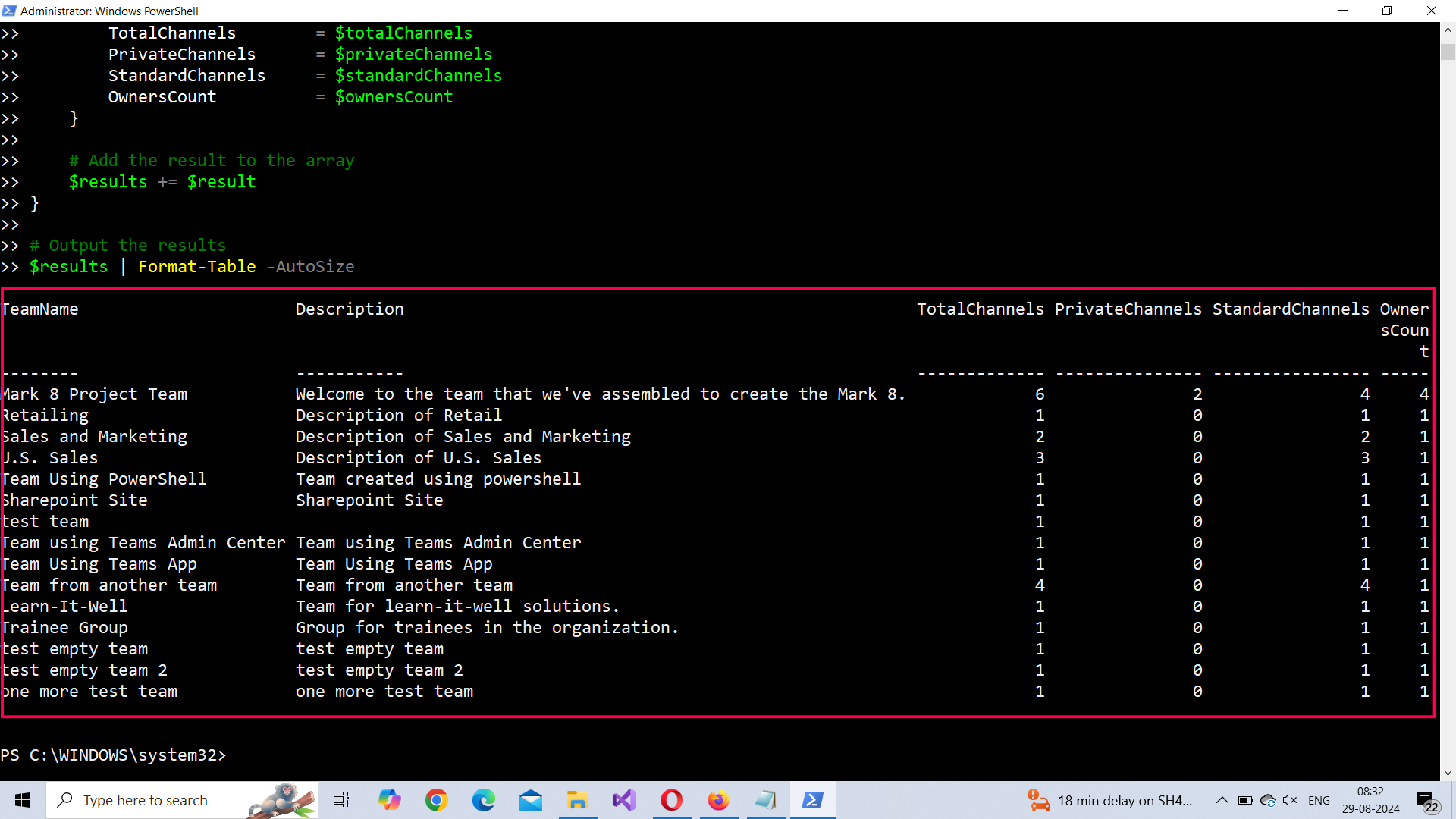Open Visual Studio from the taskbar
Screen dimensions: 1456x819
tap(625, 800)
